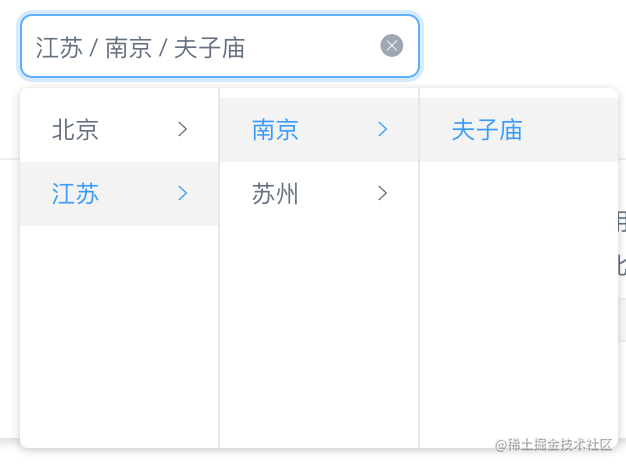Click the blue chevron beside 江苏
The height and width of the screenshot is (466, 626).
pos(182,193)
